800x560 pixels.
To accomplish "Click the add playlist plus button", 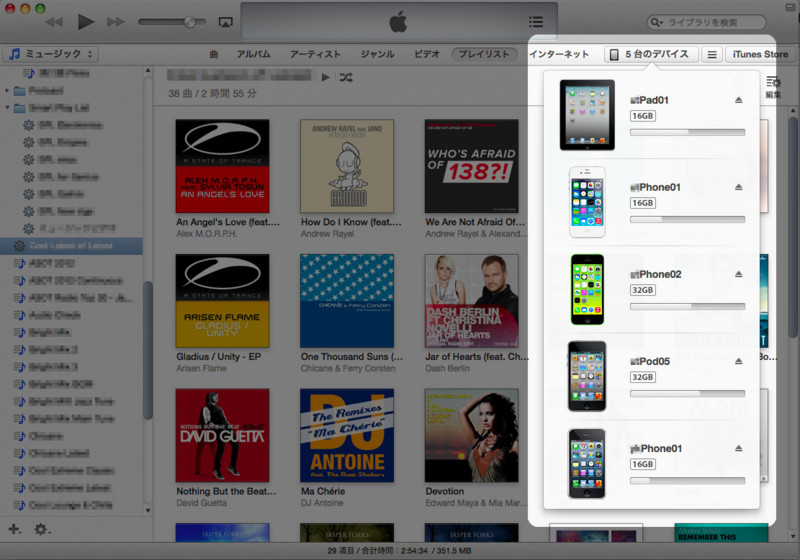I will tap(15, 529).
